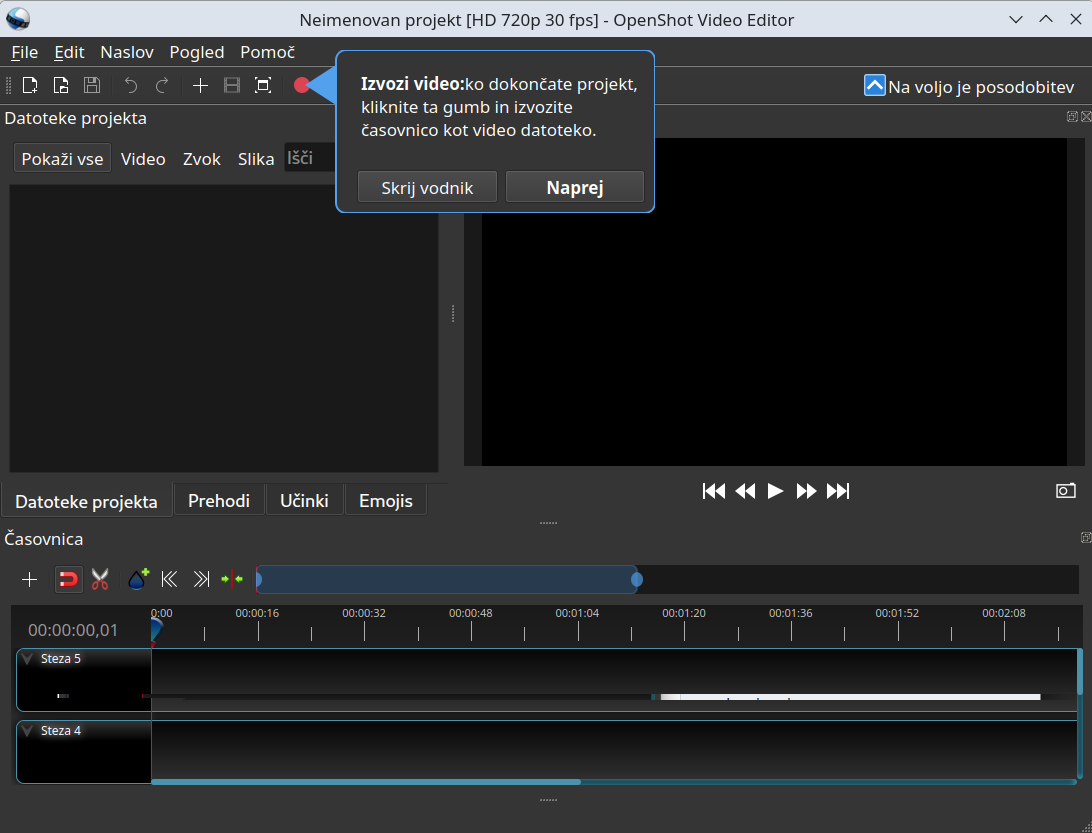Enable the Video files filter
The width and height of the screenshot is (1092, 833).
pos(143,159)
